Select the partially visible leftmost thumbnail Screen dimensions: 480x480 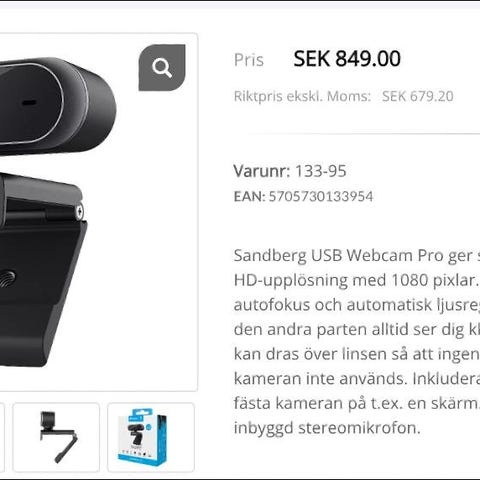pos(2,437)
